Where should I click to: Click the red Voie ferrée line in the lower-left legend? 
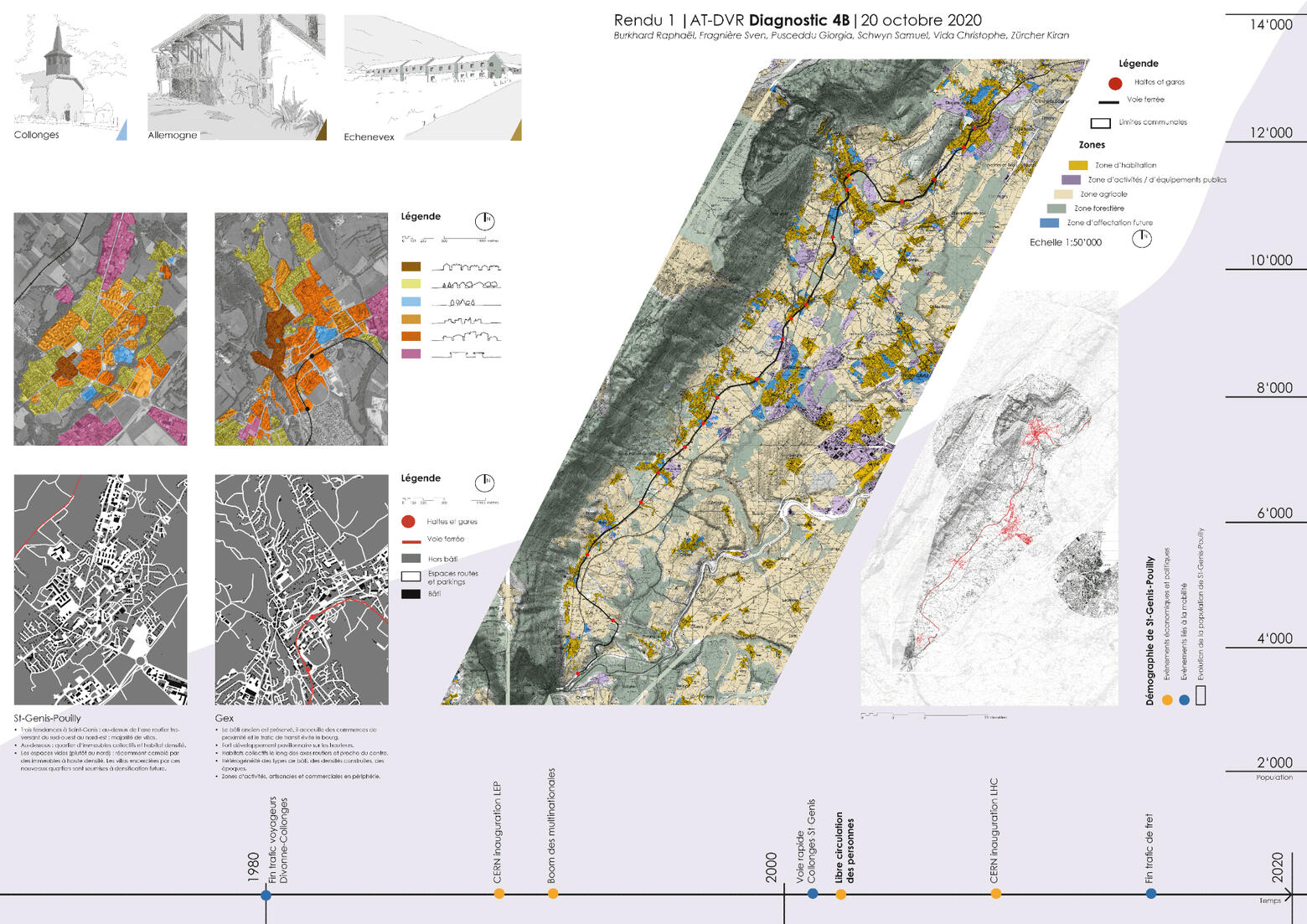(x=411, y=541)
